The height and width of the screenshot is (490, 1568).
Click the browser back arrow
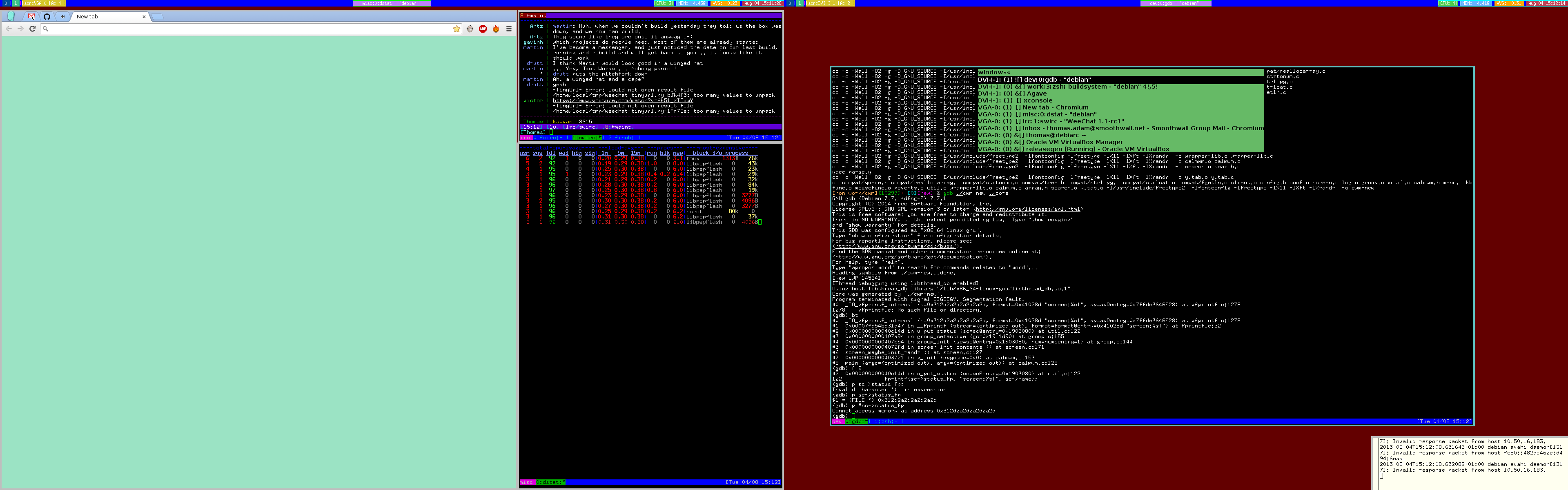coord(9,29)
